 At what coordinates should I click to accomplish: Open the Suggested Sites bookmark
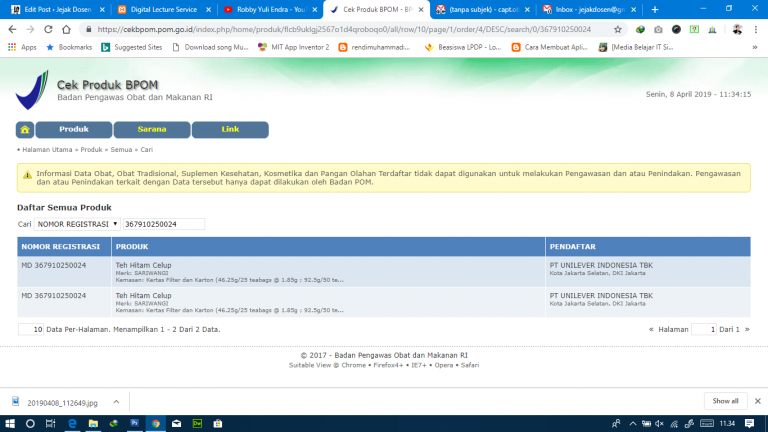coord(132,47)
